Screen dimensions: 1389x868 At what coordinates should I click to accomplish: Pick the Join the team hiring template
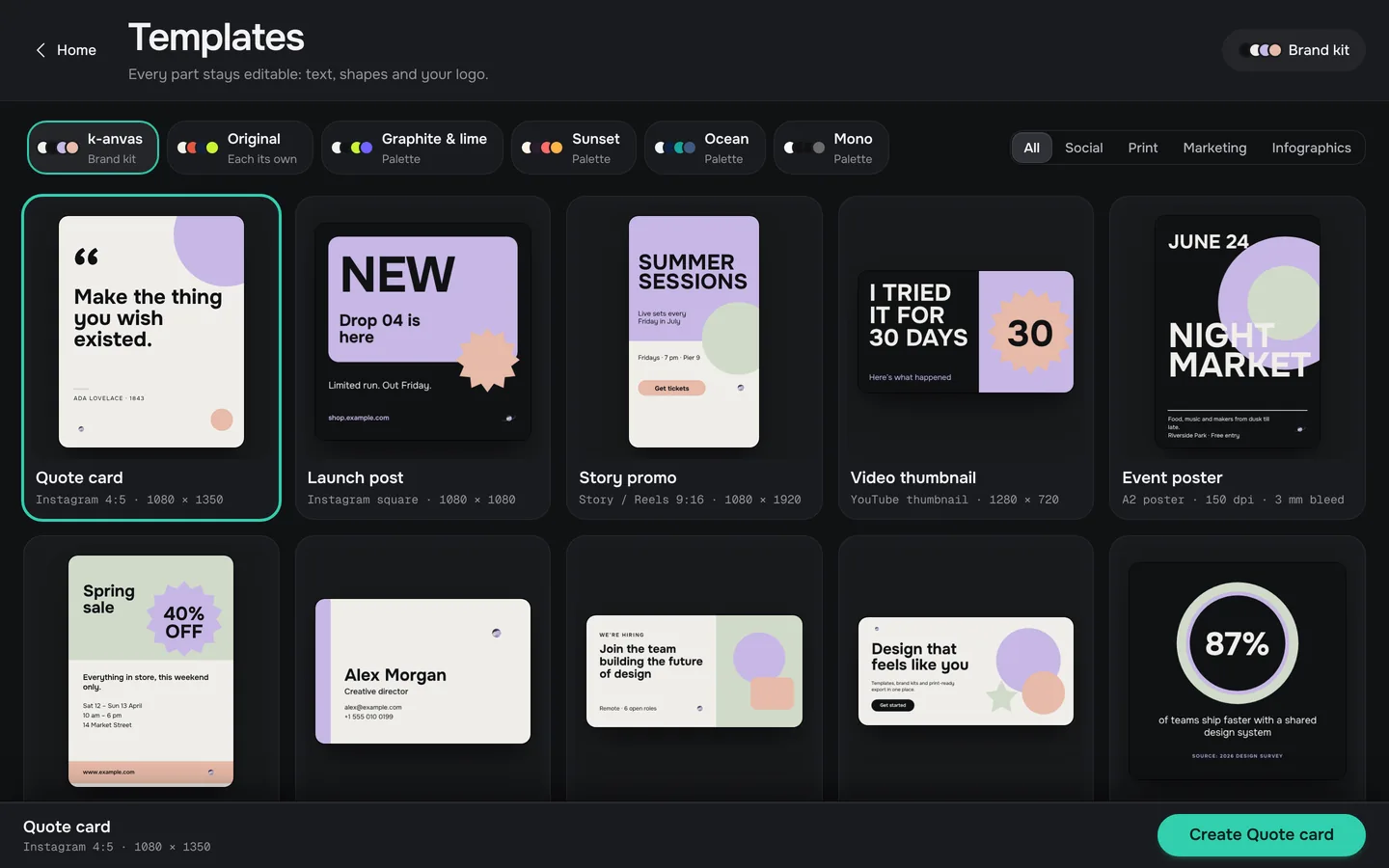point(694,669)
